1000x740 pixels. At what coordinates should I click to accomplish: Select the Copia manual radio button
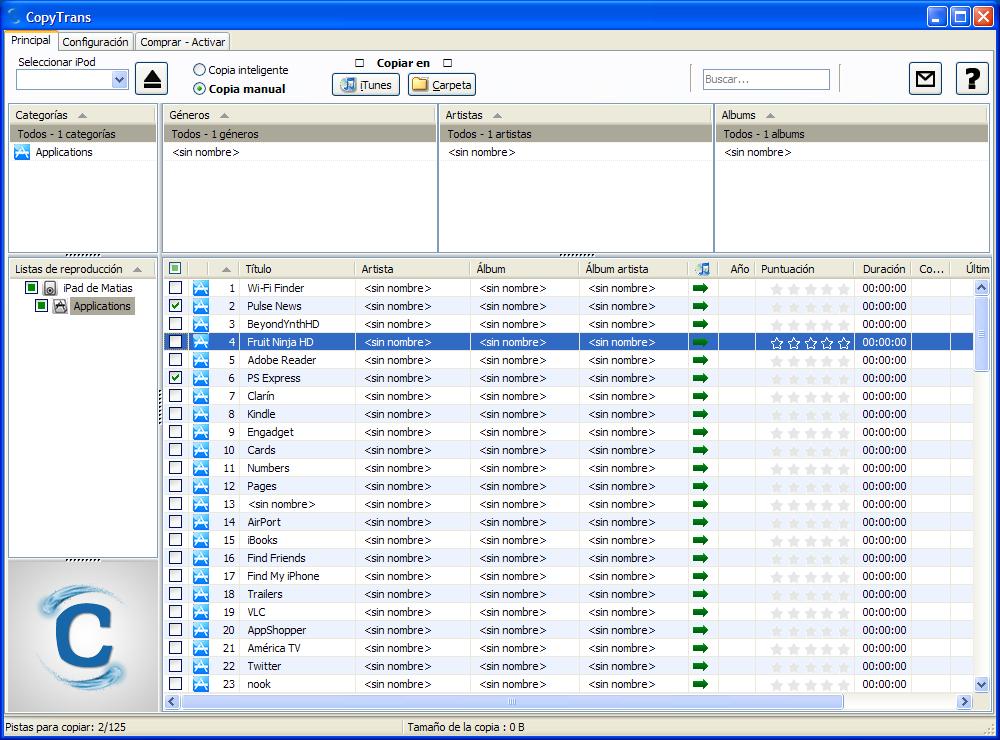point(200,89)
